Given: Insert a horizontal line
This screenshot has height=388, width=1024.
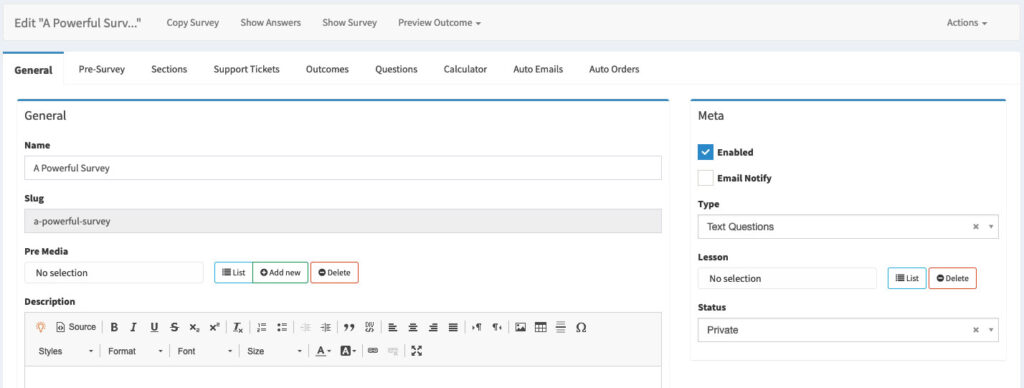Looking at the screenshot, I should coord(560,327).
